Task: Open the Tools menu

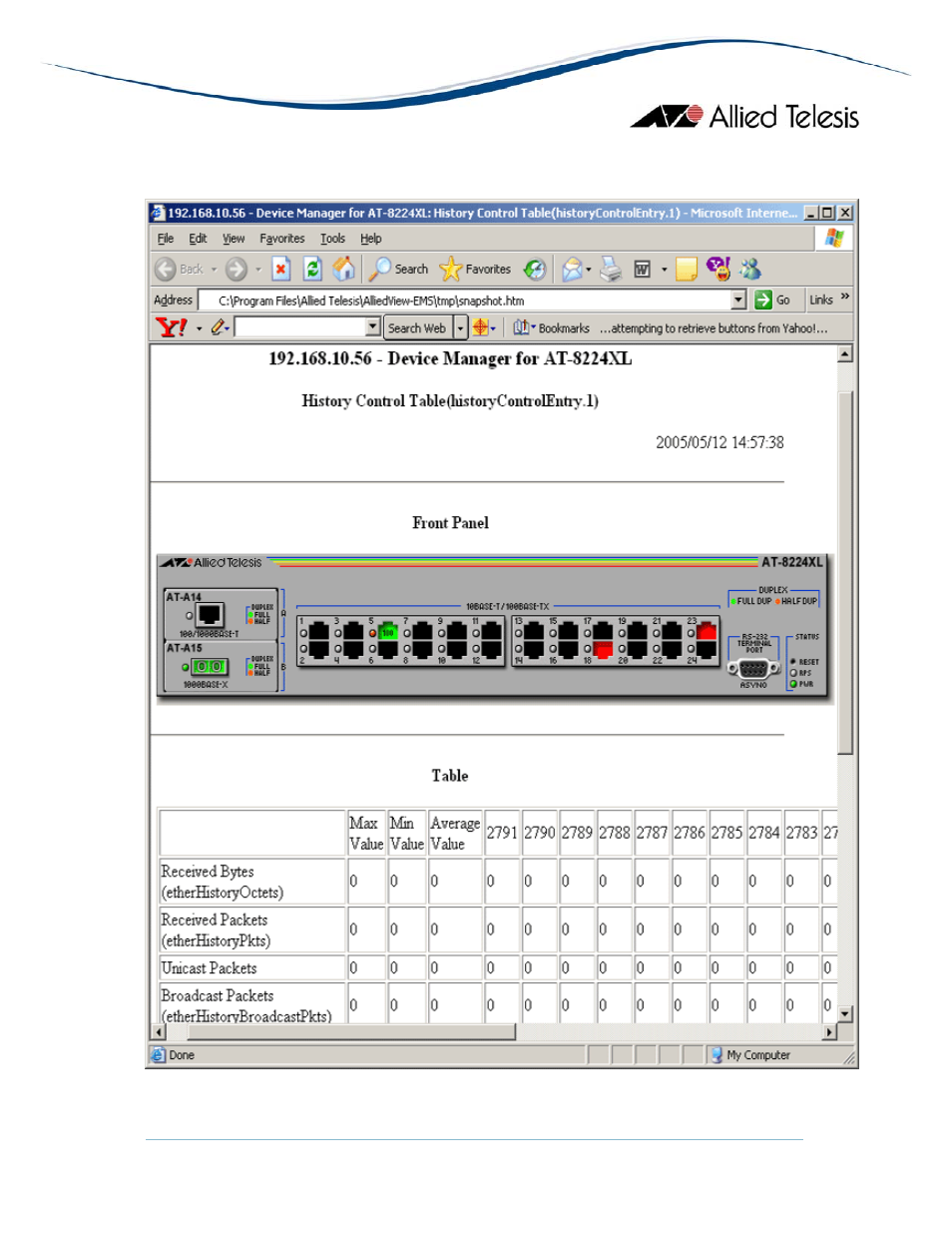Action: tap(332, 239)
